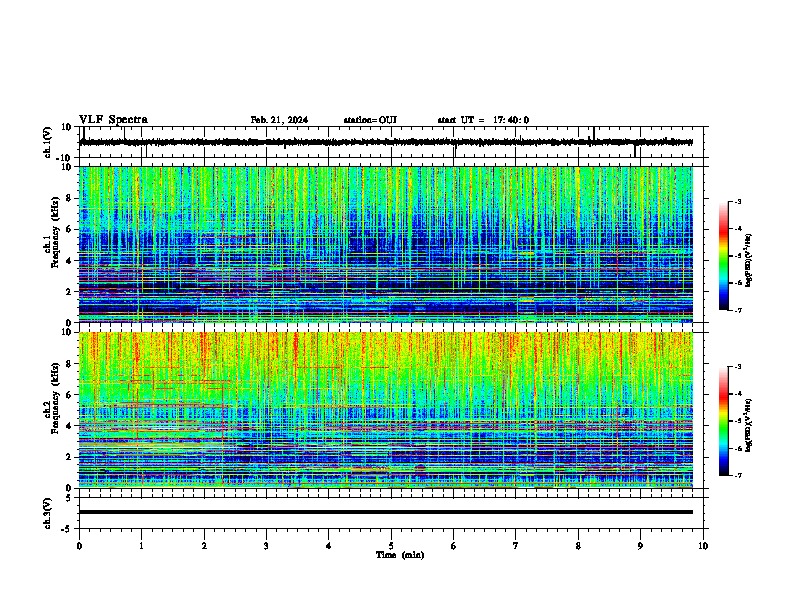Click the "station=OUI" label
This screenshot has width=792, height=612.
[370, 120]
